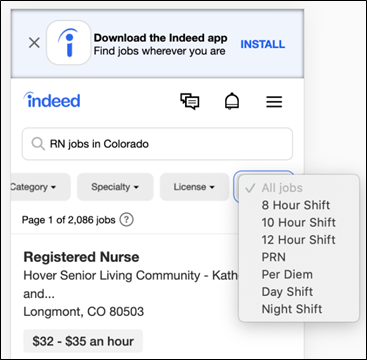Open the messages icon
This screenshot has width=367, height=360.
[190, 101]
